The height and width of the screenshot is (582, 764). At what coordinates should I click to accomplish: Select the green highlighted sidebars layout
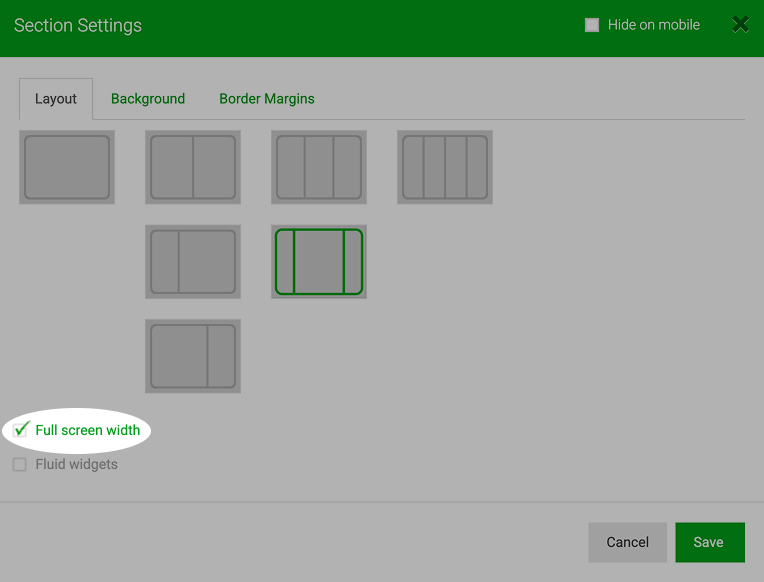click(319, 262)
